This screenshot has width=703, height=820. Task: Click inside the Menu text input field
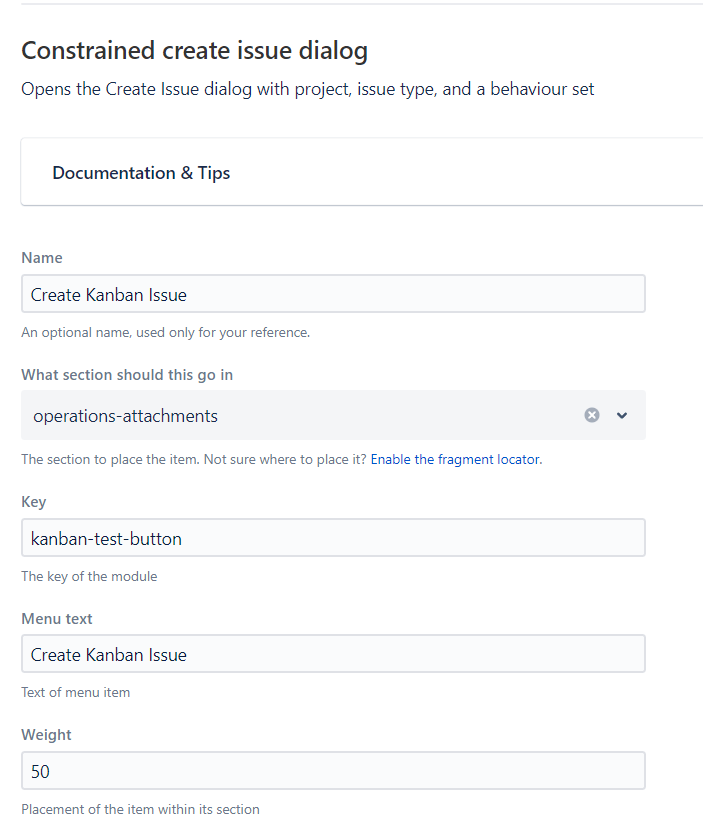[333, 654]
